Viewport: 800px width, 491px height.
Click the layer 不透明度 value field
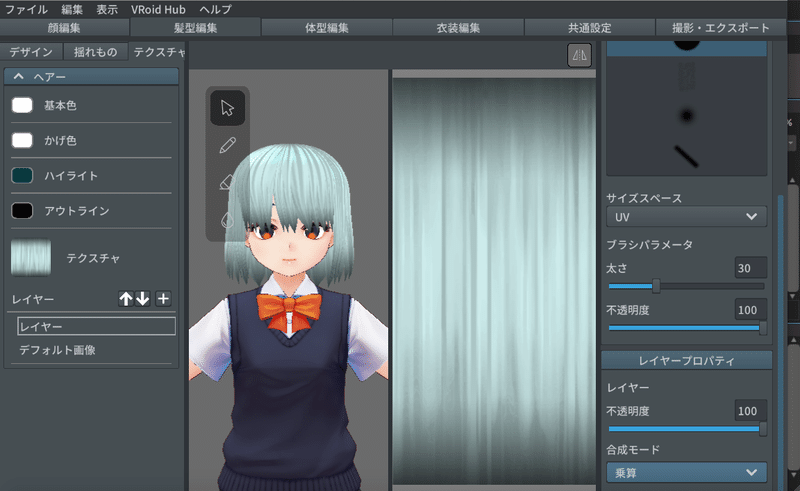pyautogui.click(x=751, y=411)
